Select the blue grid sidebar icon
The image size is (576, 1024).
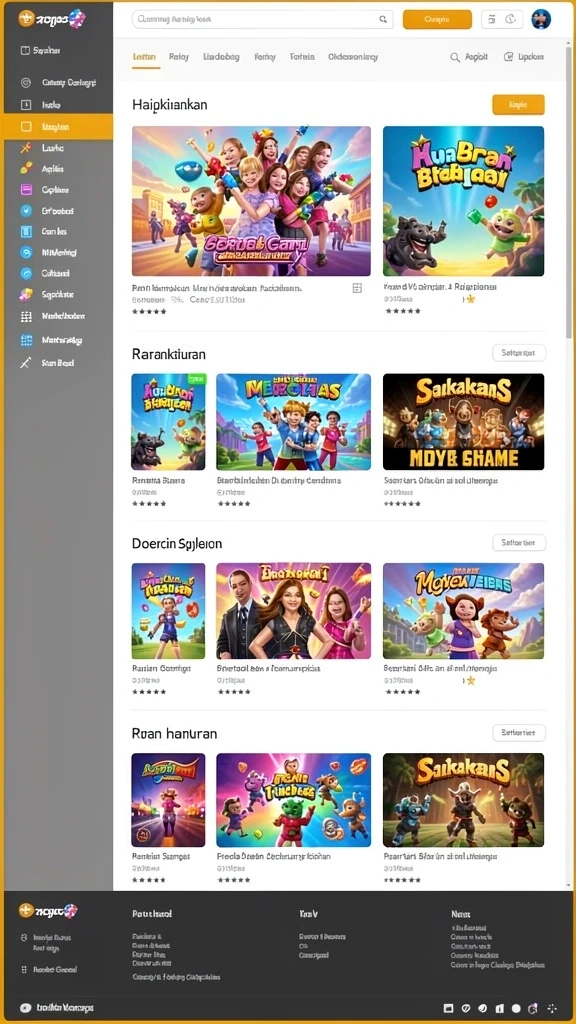[26, 340]
